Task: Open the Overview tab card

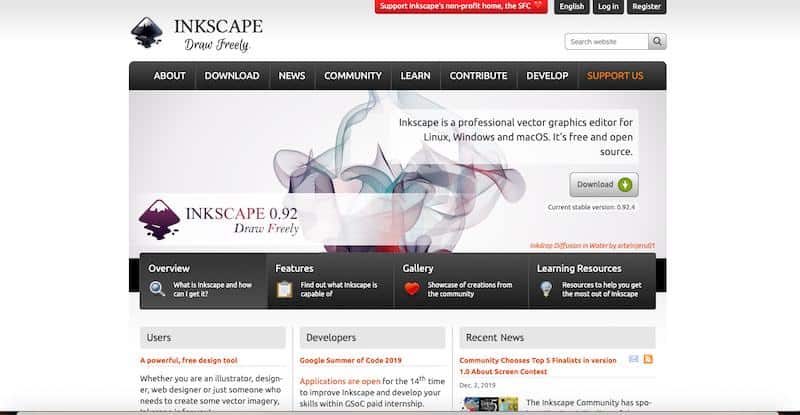Action: tap(203, 281)
